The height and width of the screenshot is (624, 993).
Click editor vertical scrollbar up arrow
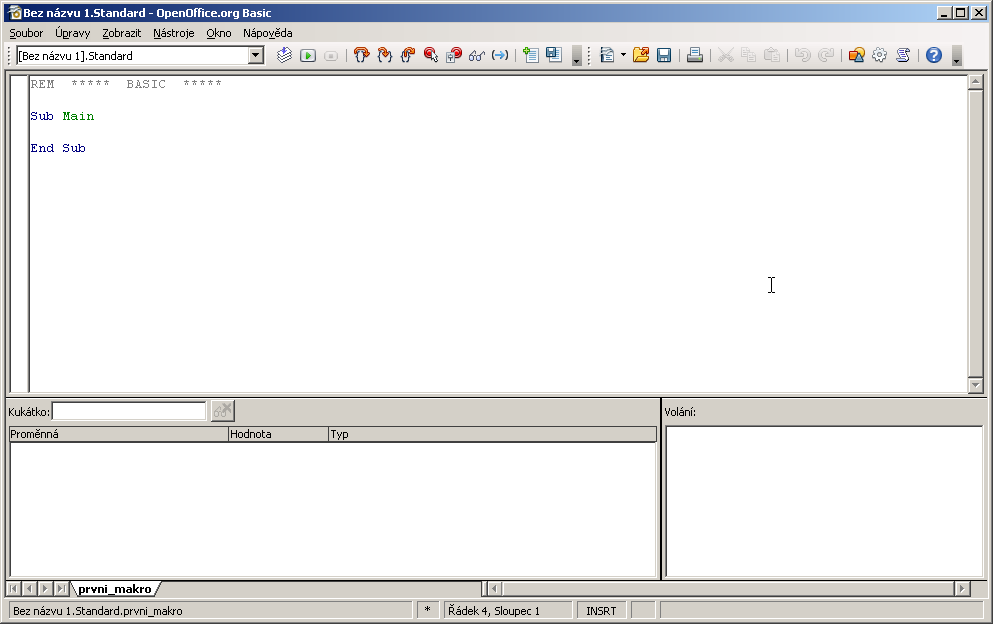[975, 82]
